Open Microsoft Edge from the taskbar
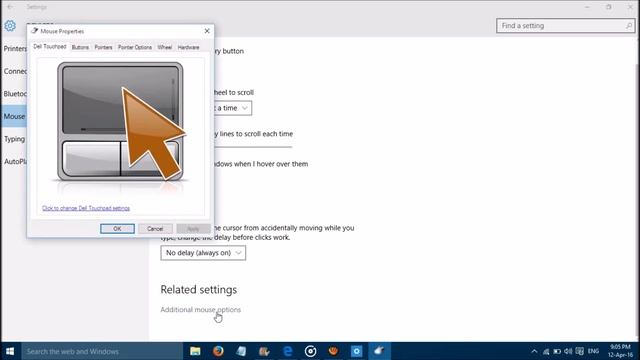This screenshot has width=640, height=360. [x=287, y=351]
